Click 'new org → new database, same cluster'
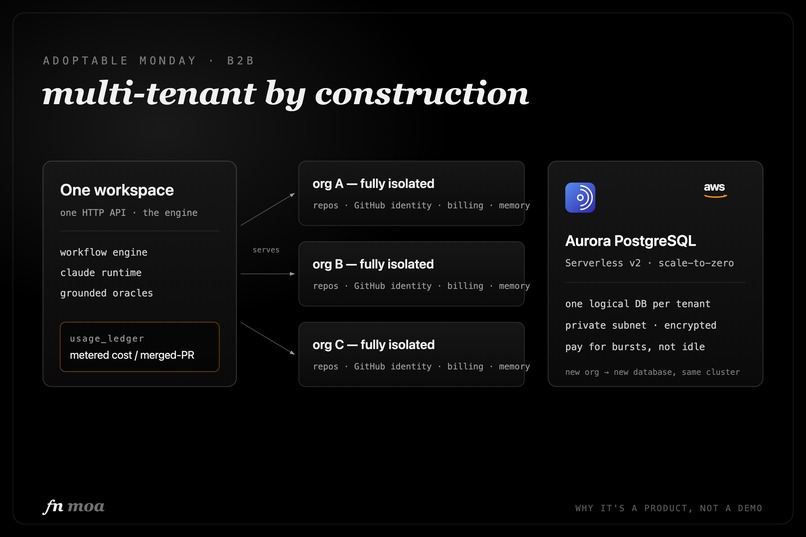This screenshot has width=806, height=537. click(x=652, y=372)
